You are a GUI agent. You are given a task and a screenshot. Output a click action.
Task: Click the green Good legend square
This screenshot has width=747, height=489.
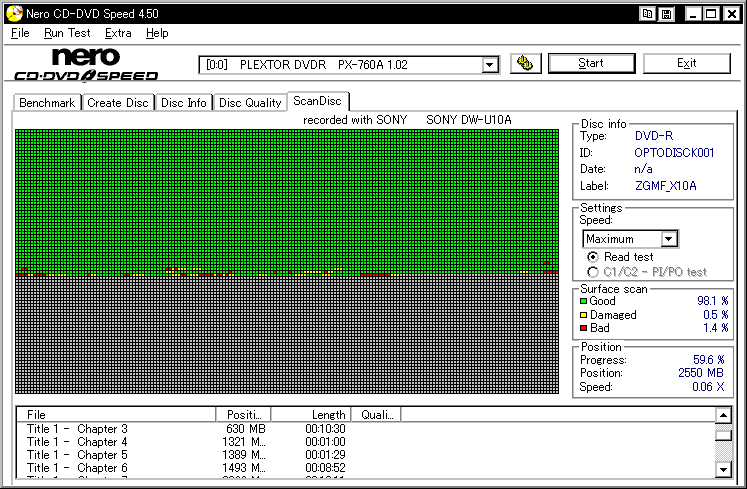(584, 301)
